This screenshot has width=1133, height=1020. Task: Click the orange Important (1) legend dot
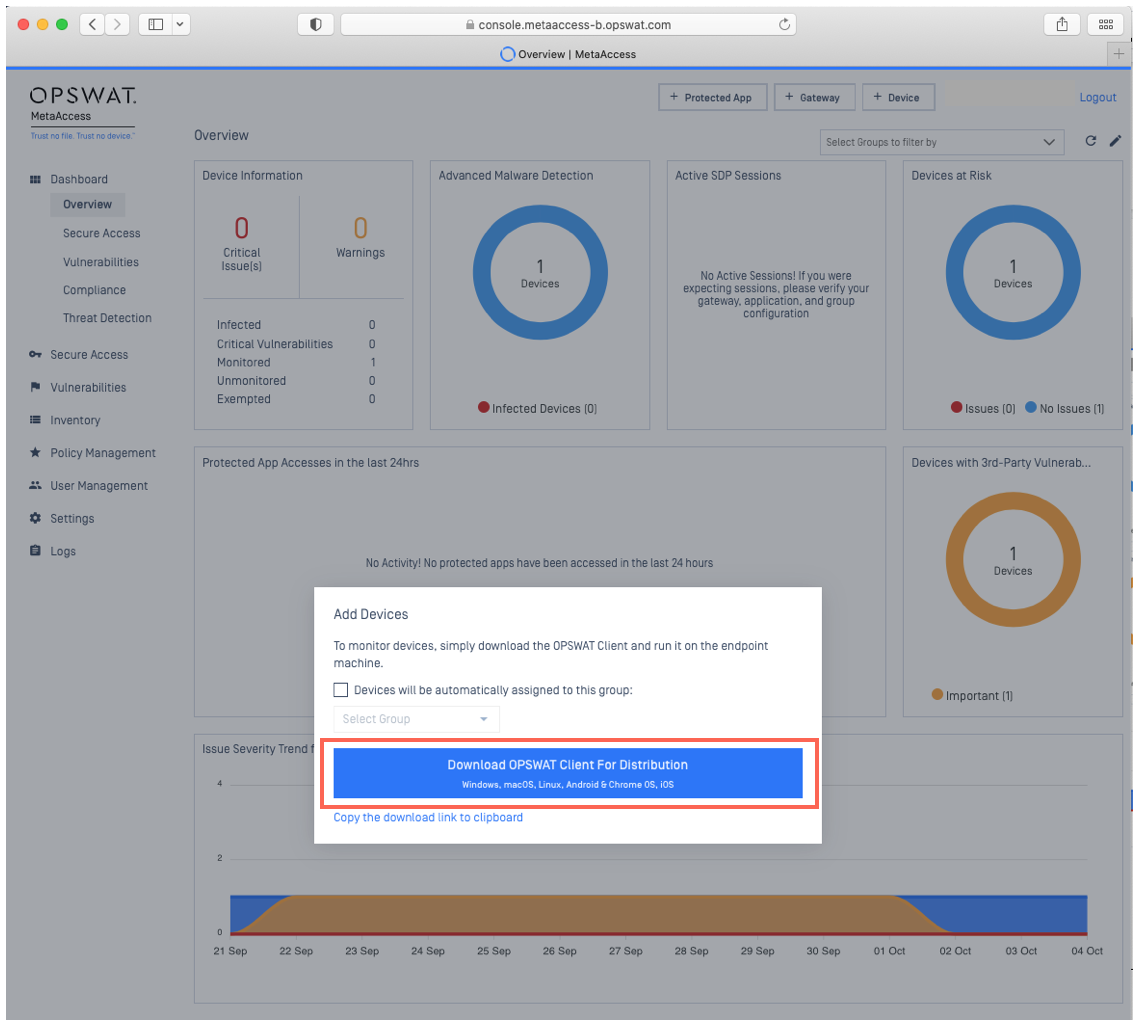point(937,695)
